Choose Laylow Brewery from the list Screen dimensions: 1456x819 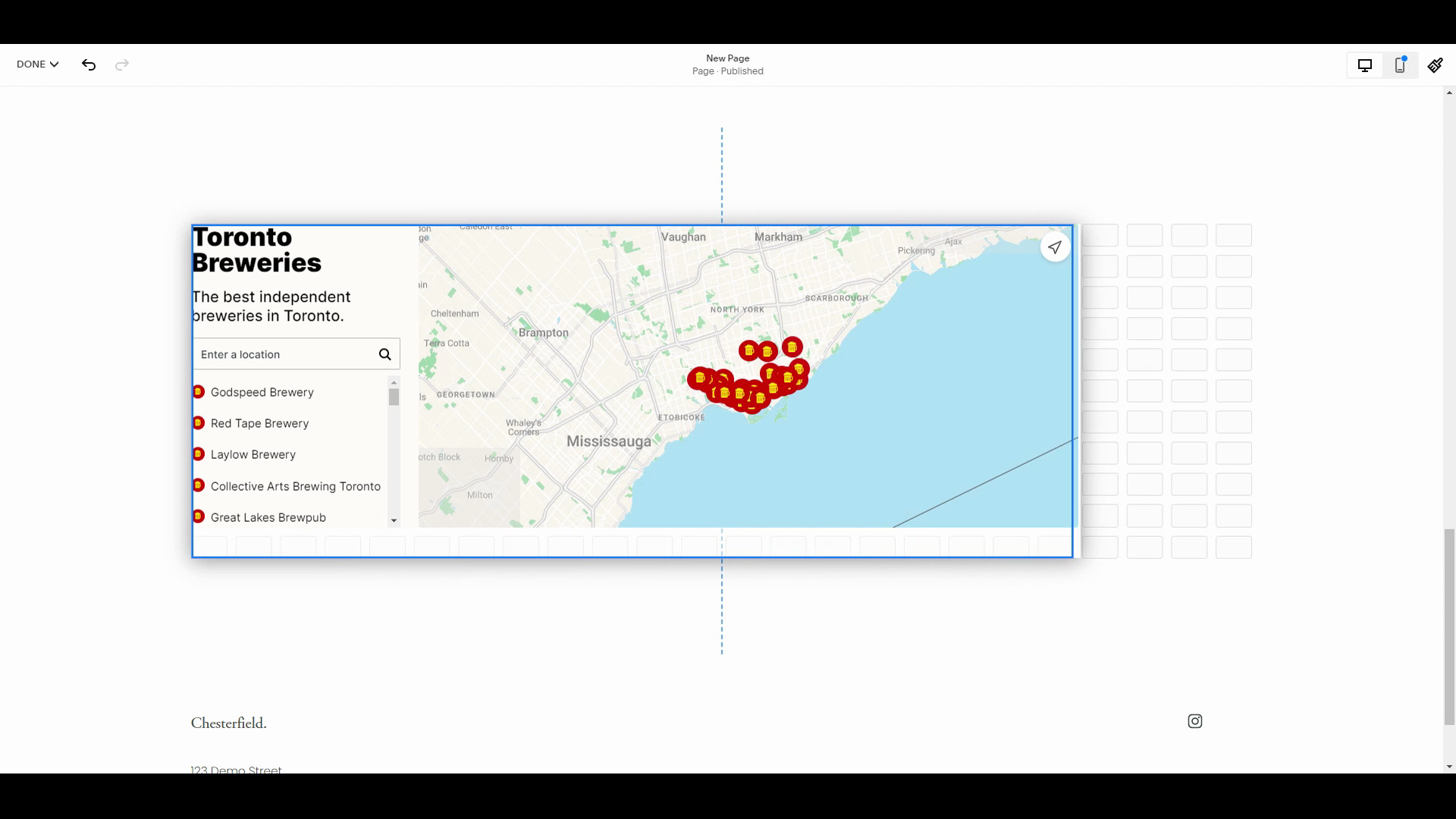253,454
